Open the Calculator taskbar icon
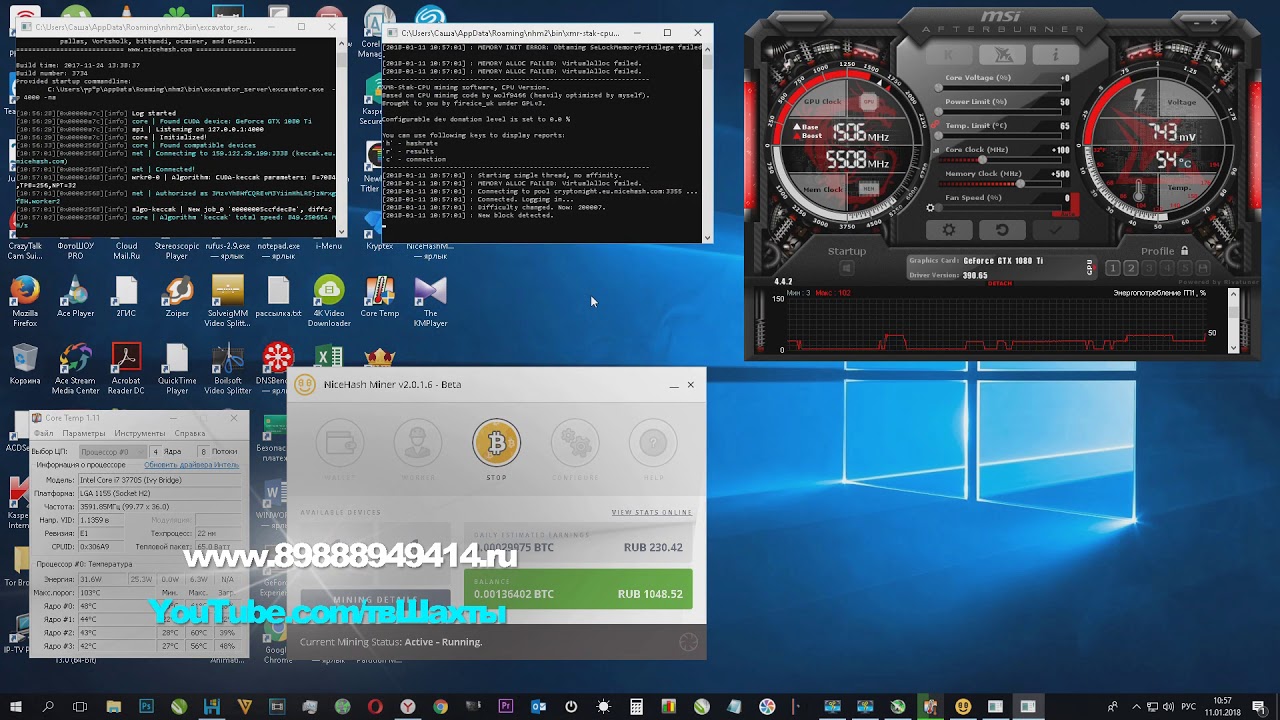 pyautogui.click(x=636, y=706)
